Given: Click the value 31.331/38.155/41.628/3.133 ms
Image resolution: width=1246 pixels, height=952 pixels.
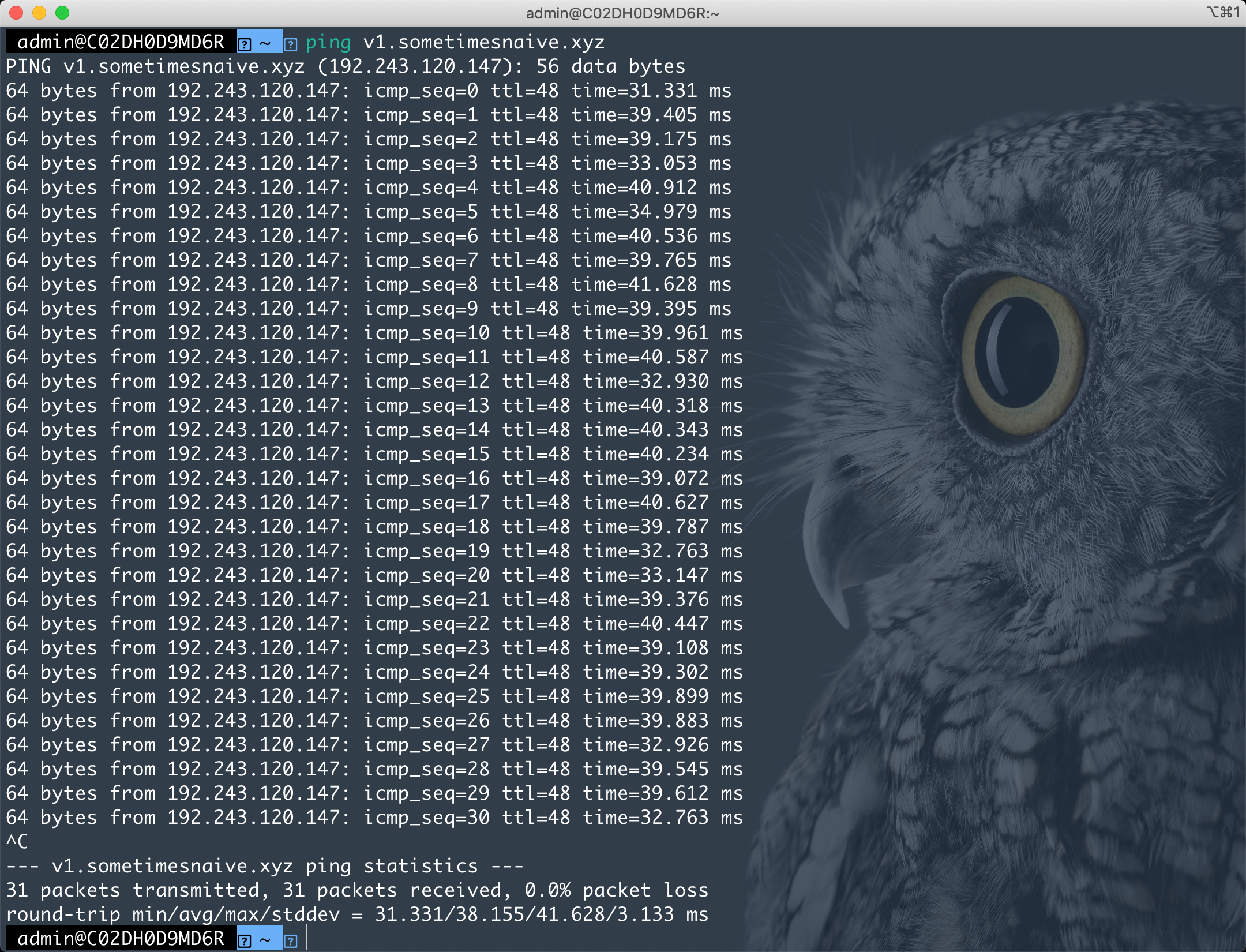Looking at the screenshot, I should click(542, 914).
